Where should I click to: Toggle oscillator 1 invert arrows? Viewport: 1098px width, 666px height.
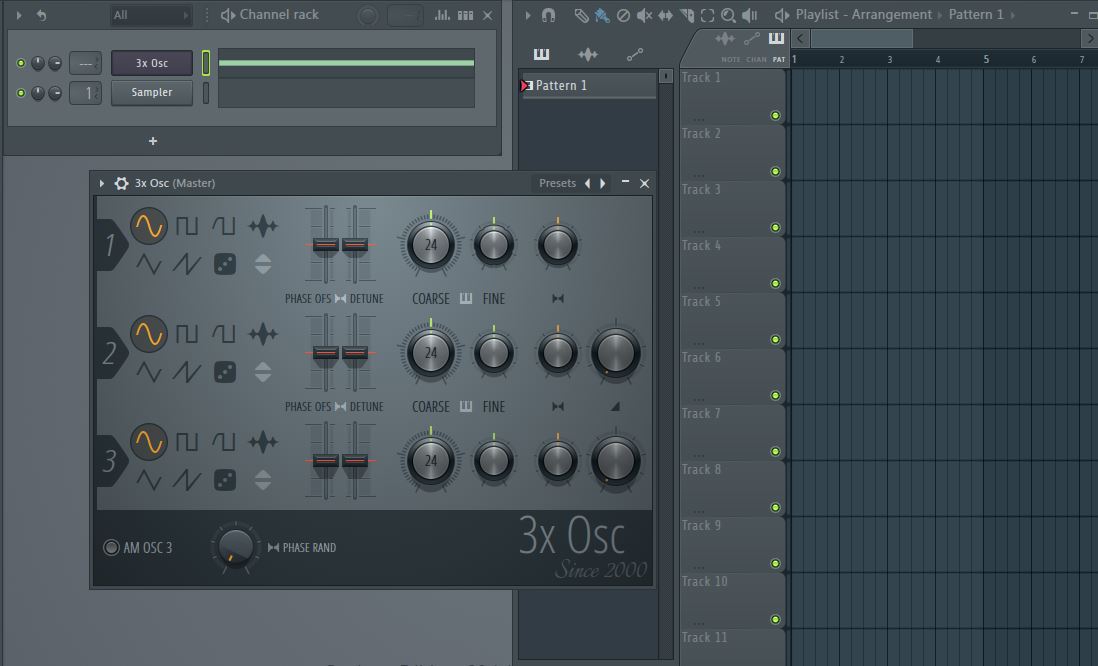(x=263, y=264)
